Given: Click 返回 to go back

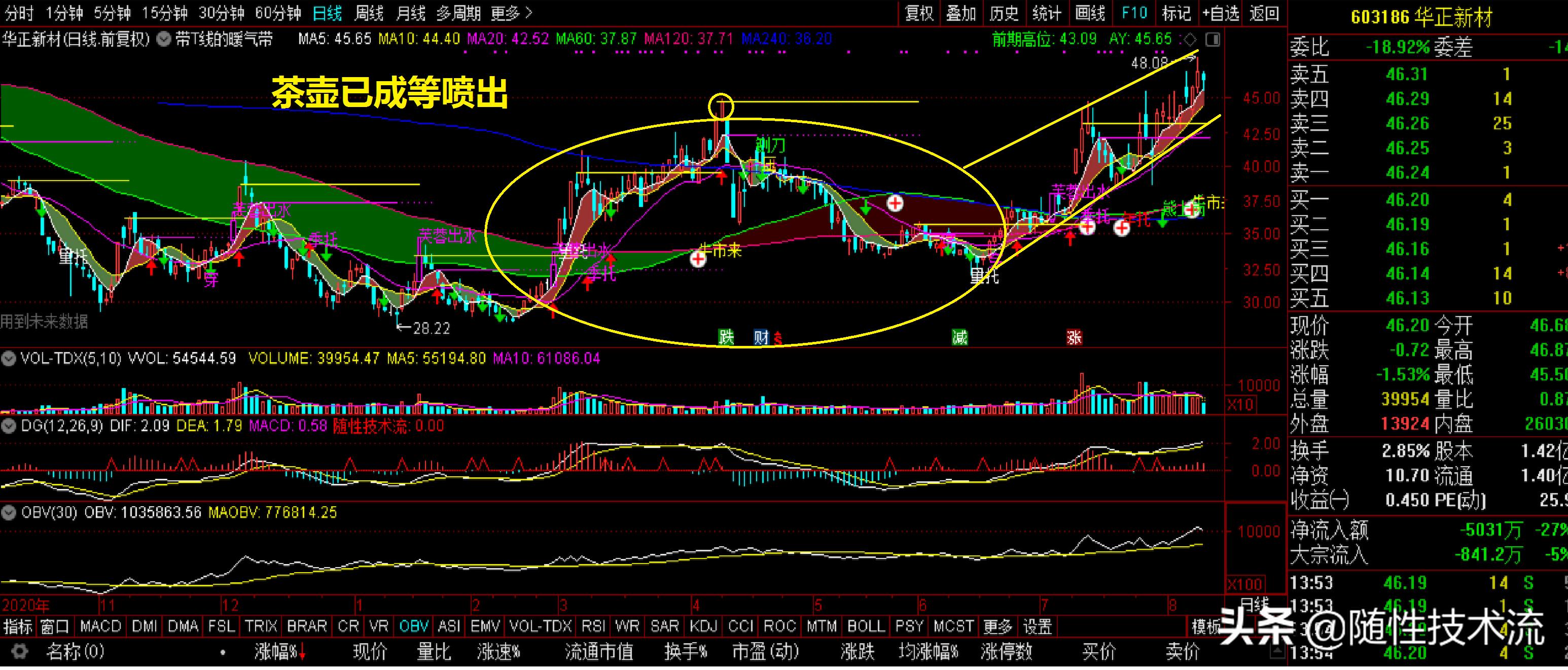Looking at the screenshot, I should 1264,13.
